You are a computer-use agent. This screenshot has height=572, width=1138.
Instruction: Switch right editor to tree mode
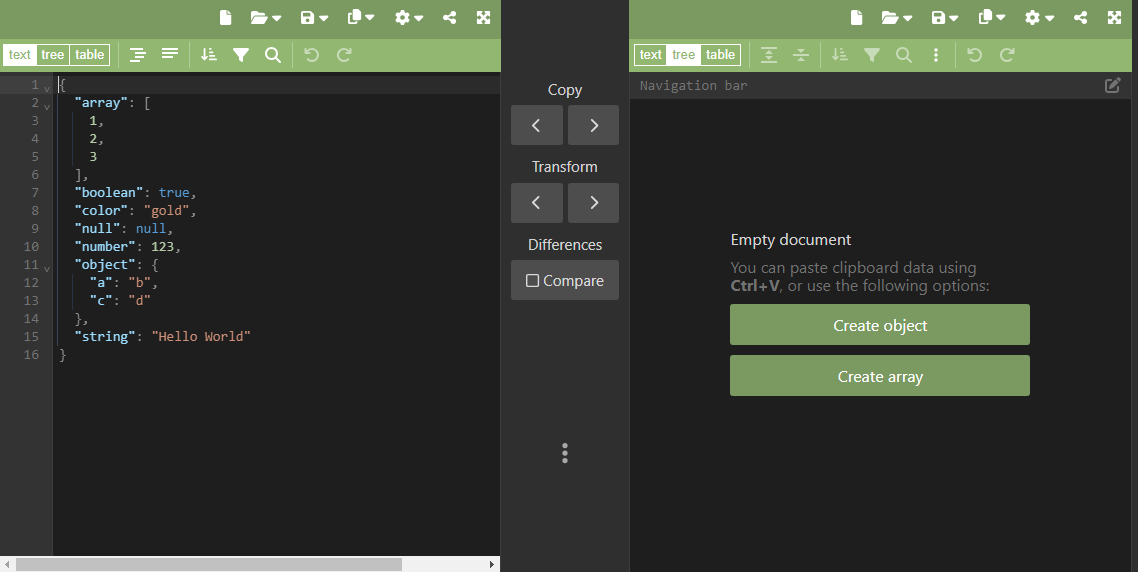pos(684,54)
